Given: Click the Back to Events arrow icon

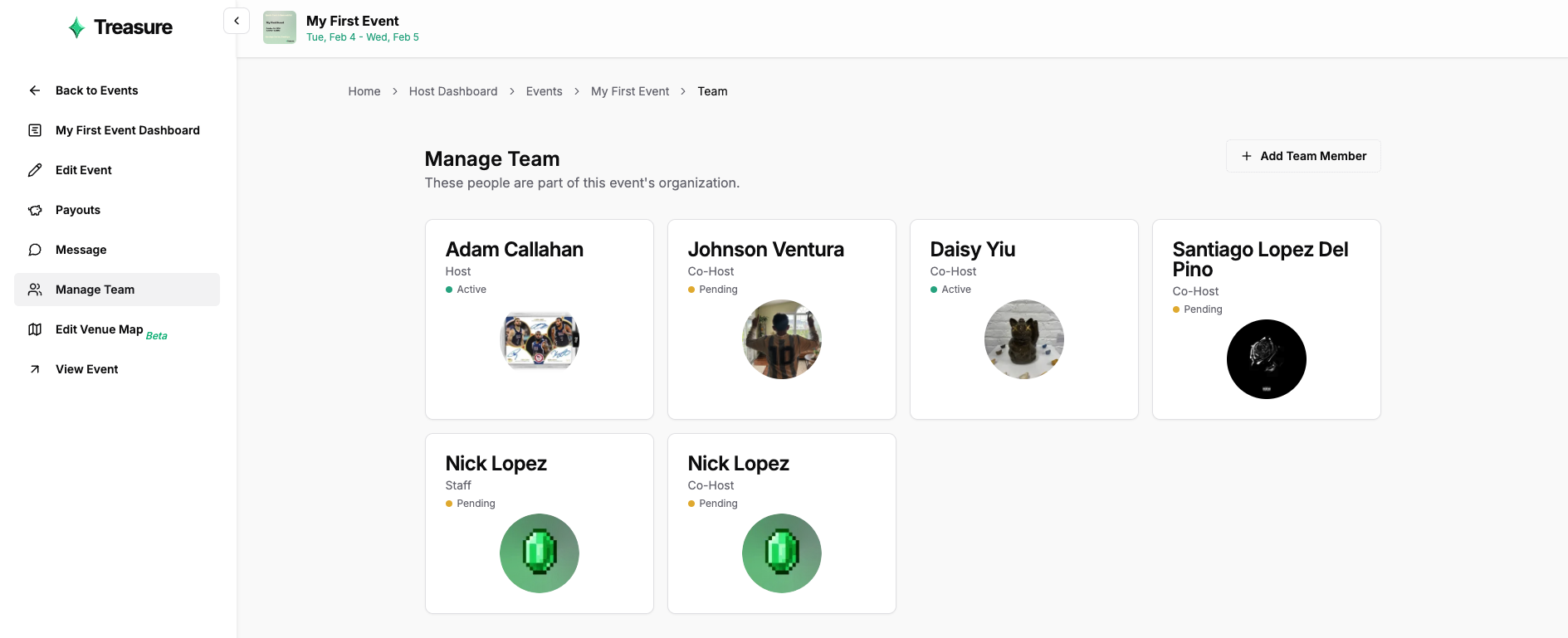Looking at the screenshot, I should pyautogui.click(x=35, y=90).
